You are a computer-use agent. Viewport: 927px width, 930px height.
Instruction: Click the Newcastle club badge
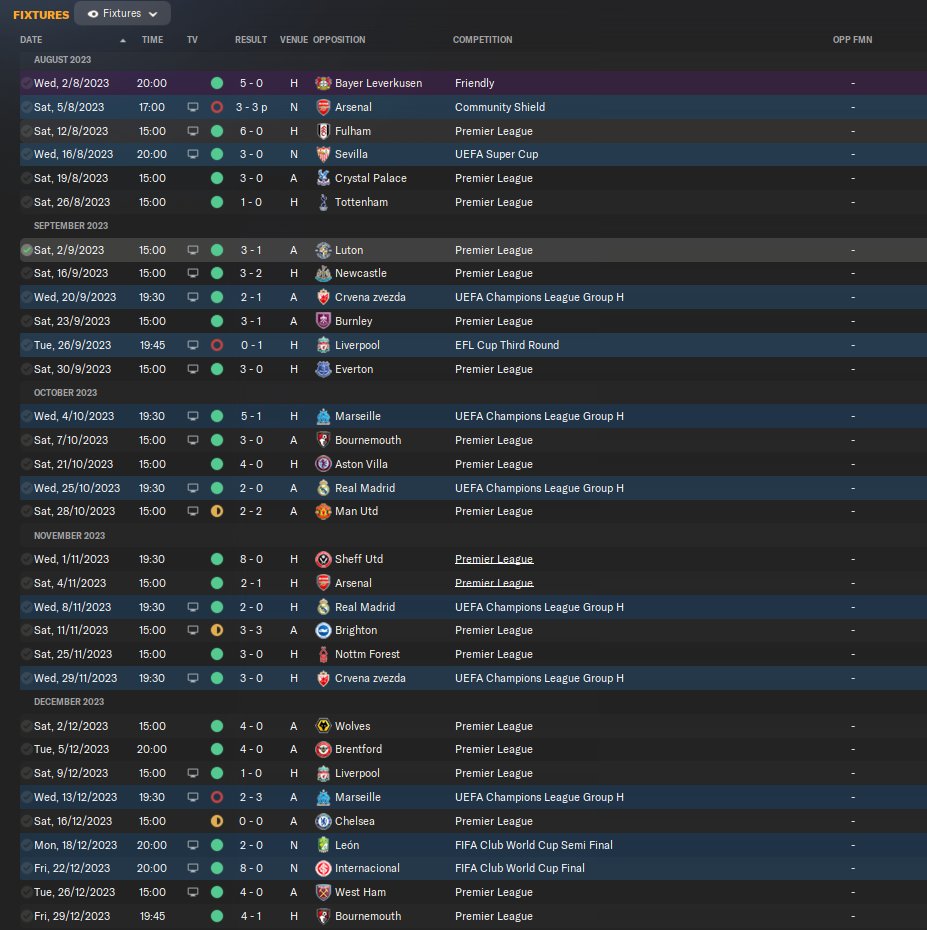coord(323,273)
